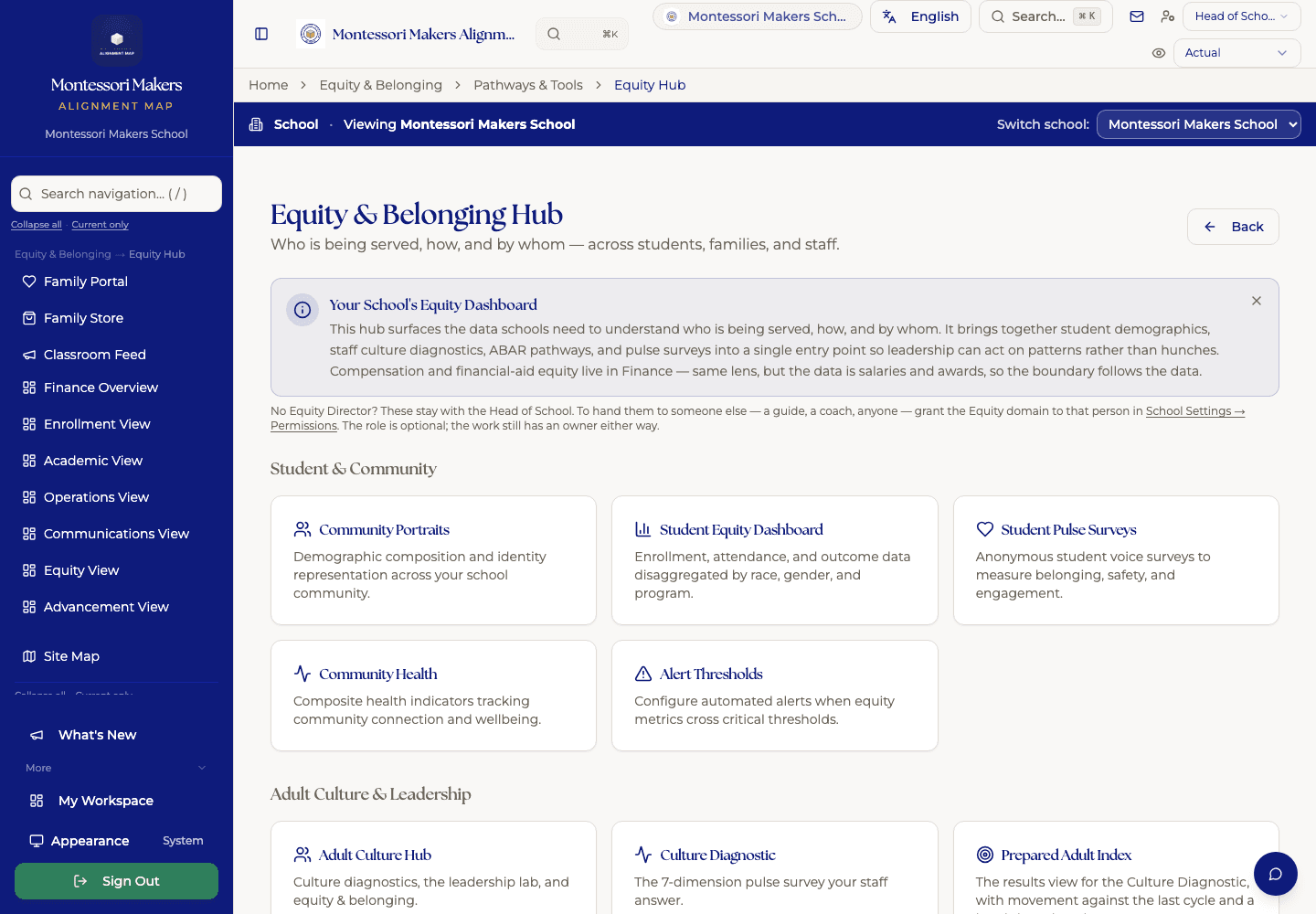Open the Switch school dropdown
The width and height of the screenshot is (1316, 914).
pyautogui.click(x=1198, y=124)
